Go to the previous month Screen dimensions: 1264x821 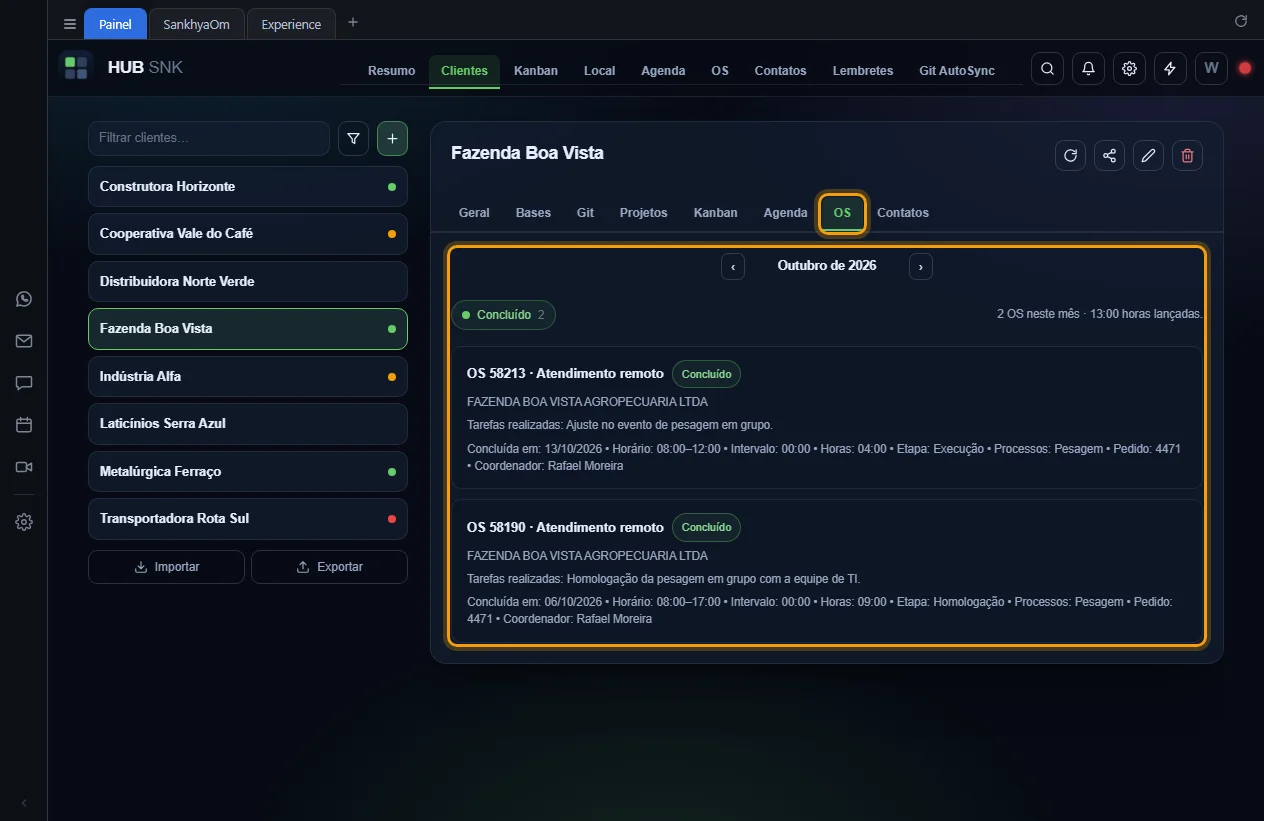733,267
